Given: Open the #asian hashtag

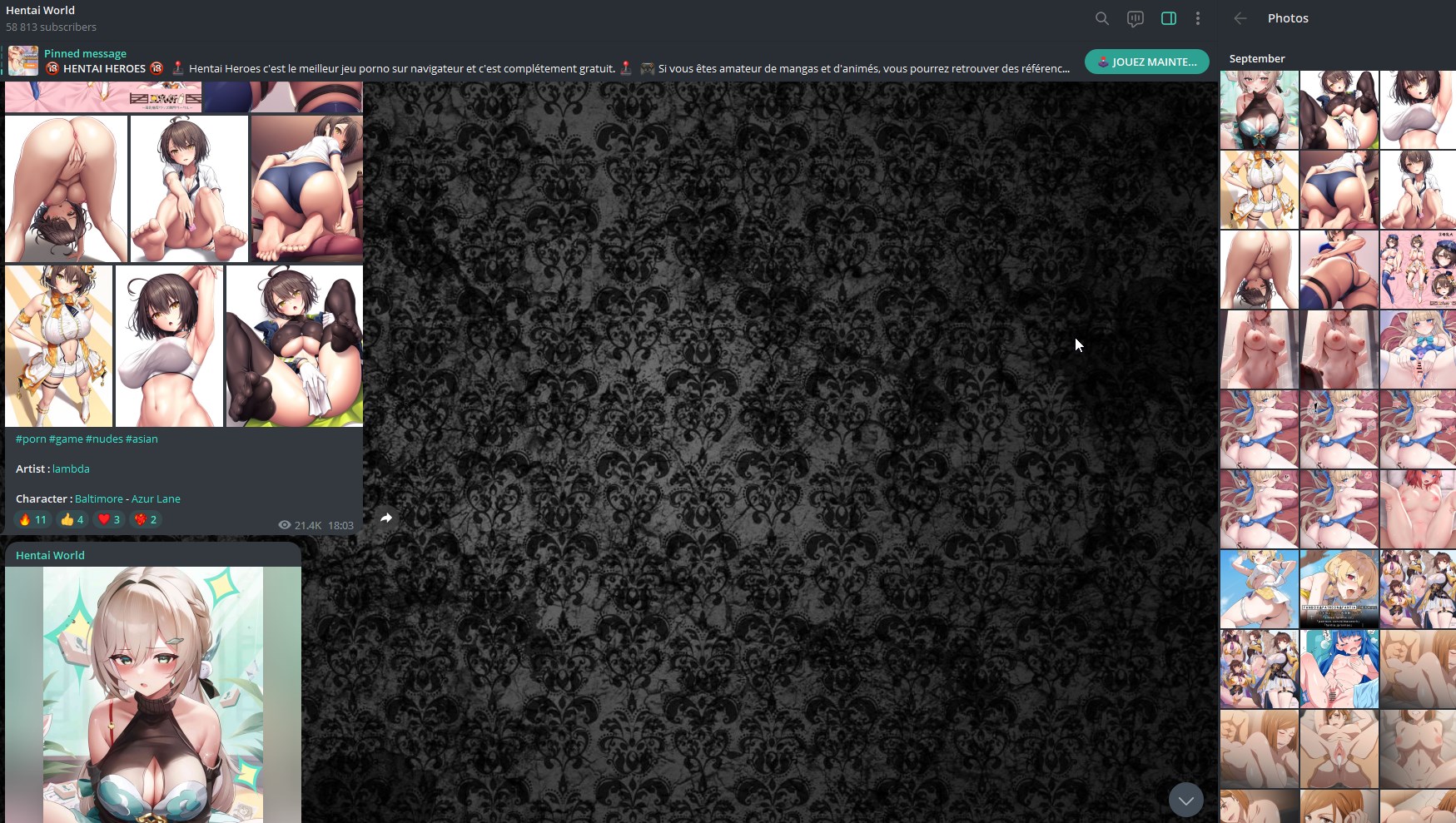Looking at the screenshot, I should tap(142, 439).
